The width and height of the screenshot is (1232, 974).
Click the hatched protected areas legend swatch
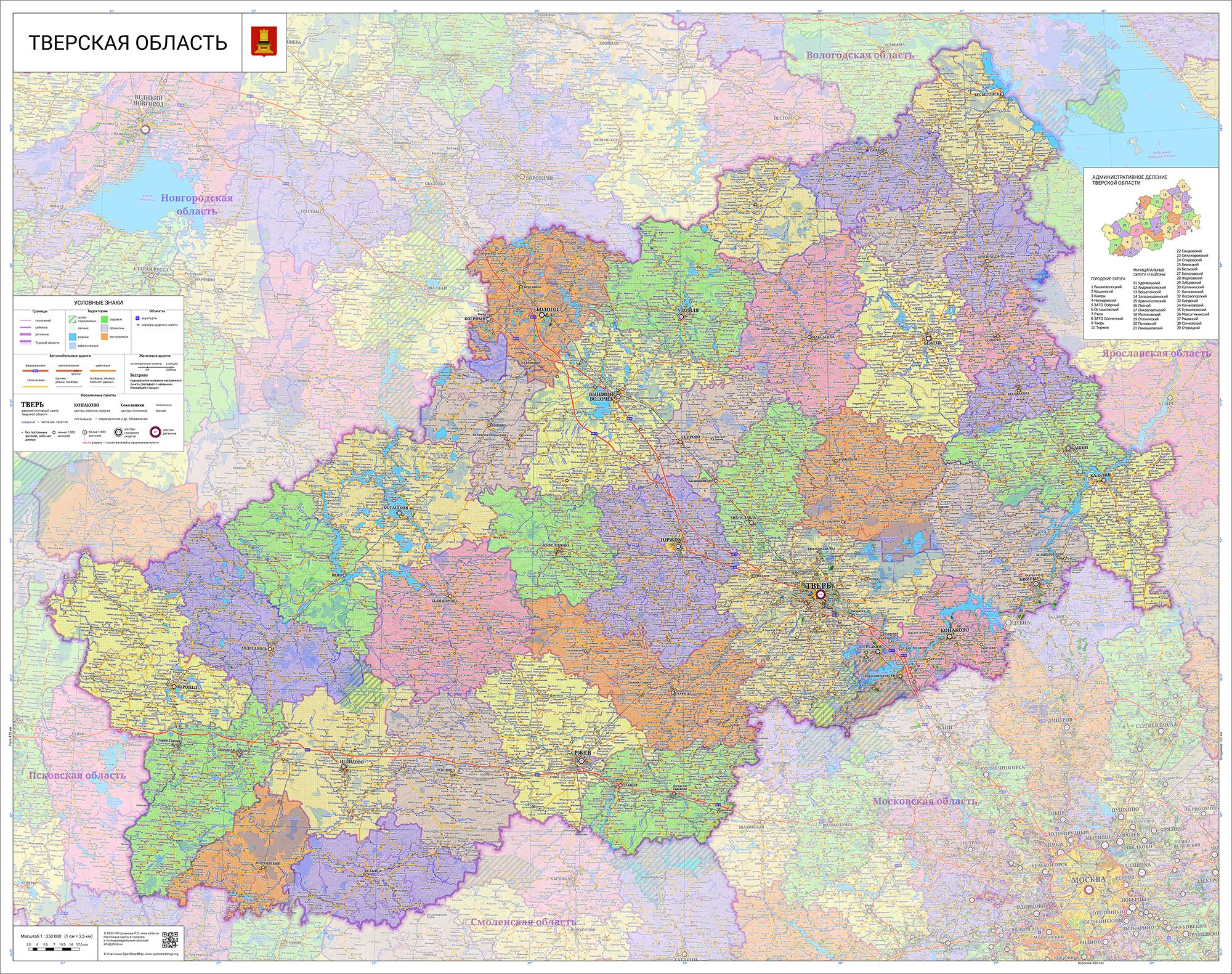click(73, 319)
